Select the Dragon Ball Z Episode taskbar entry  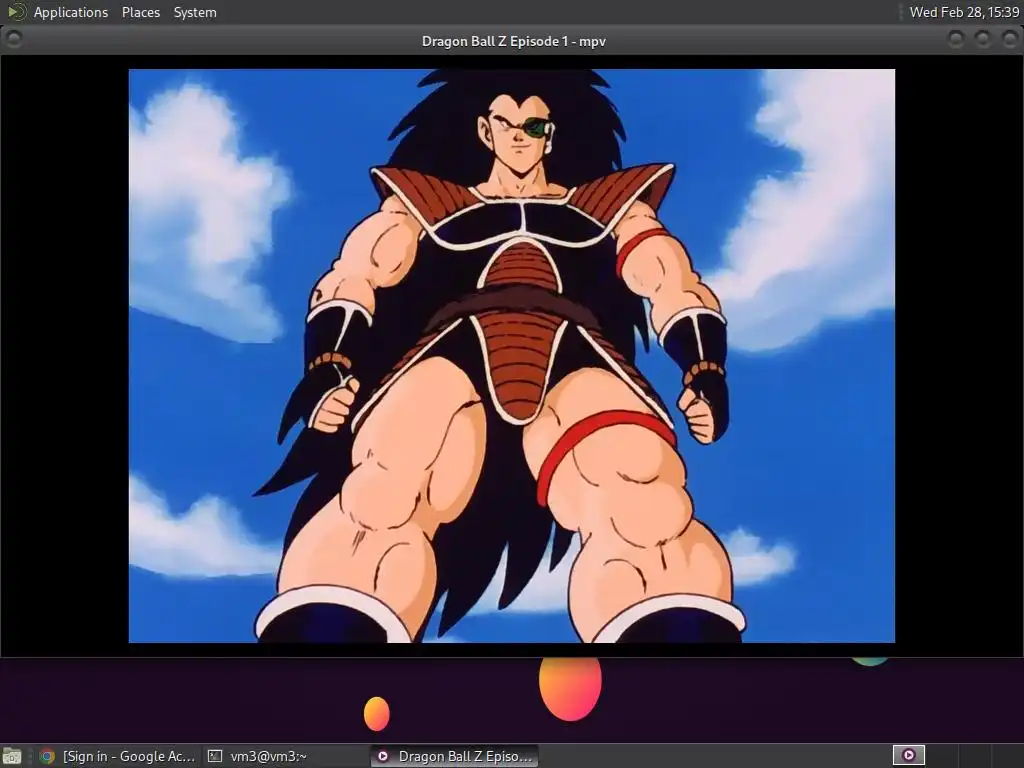(x=455, y=756)
